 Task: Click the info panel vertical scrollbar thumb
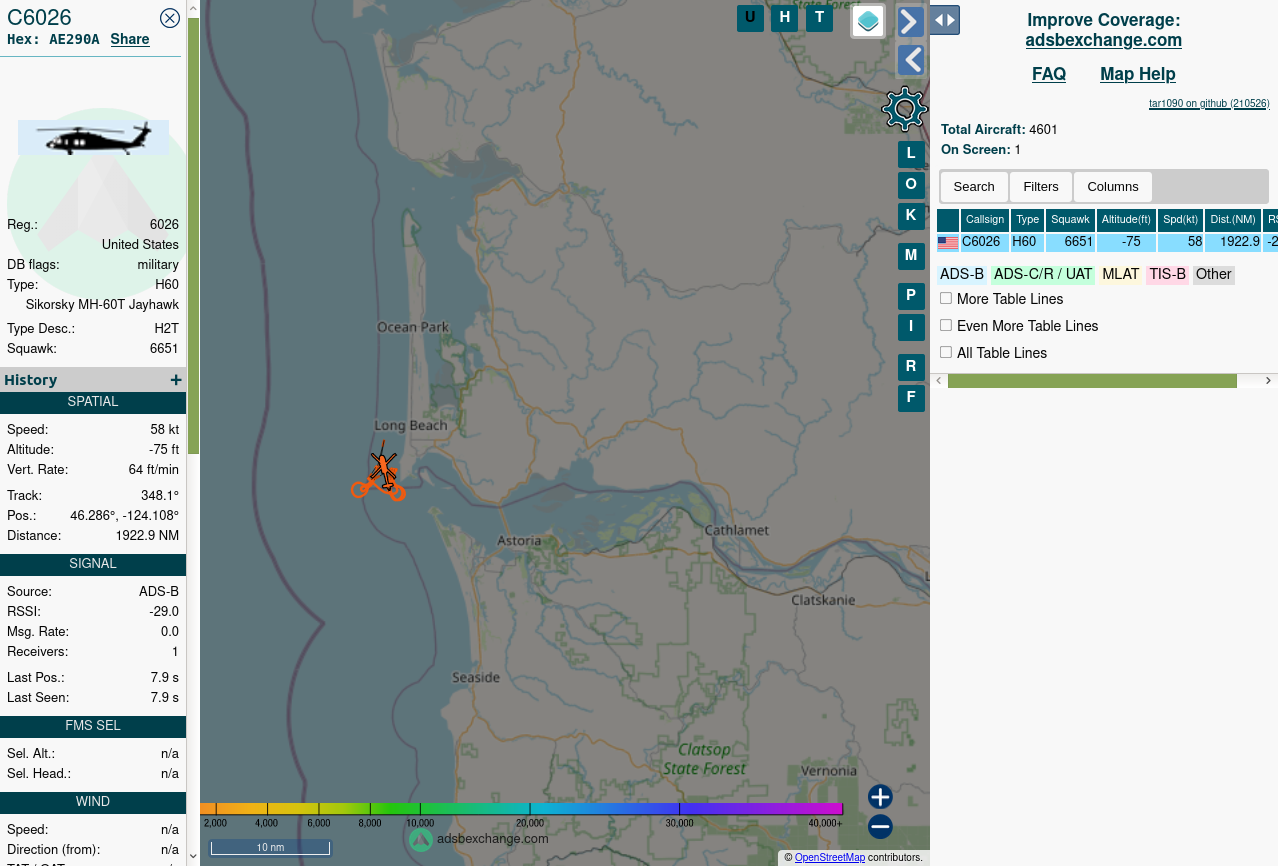(193, 235)
